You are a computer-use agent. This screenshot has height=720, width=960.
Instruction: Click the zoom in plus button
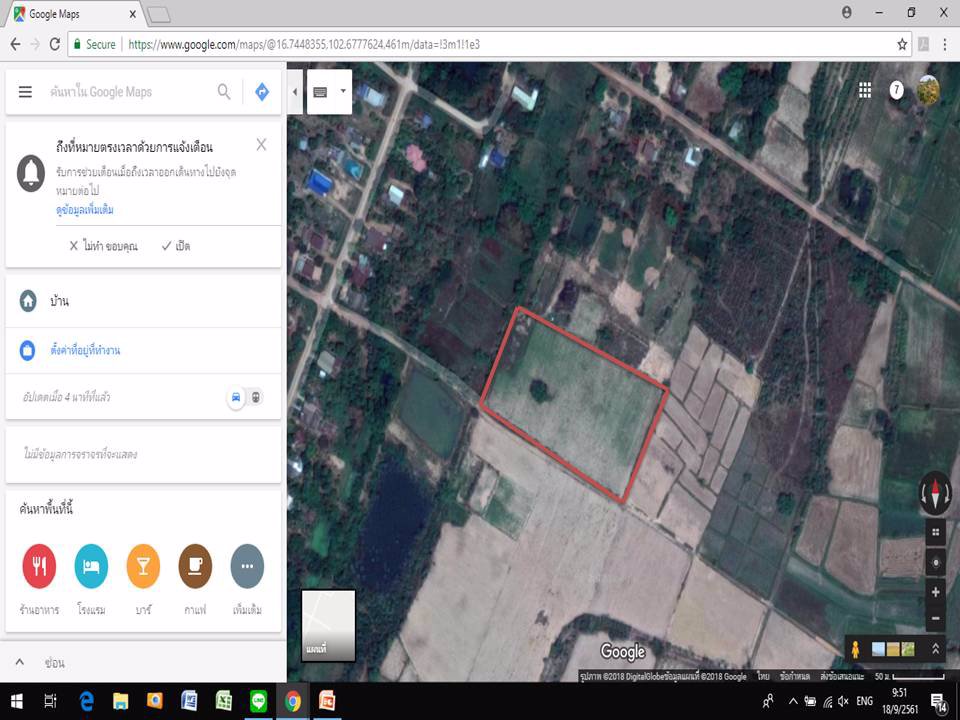(936, 592)
